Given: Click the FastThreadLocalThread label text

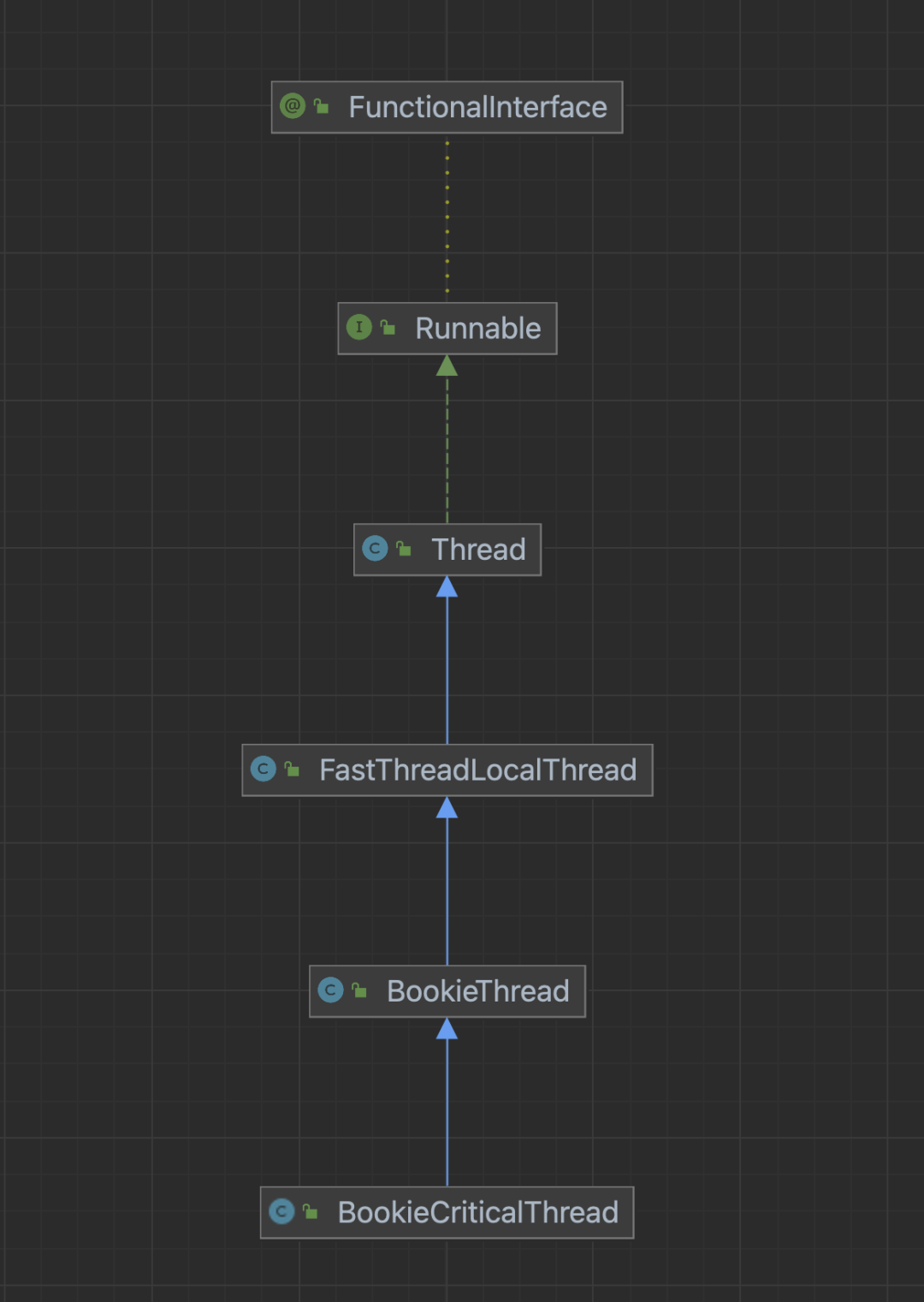Looking at the screenshot, I should [x=478, y=770].
